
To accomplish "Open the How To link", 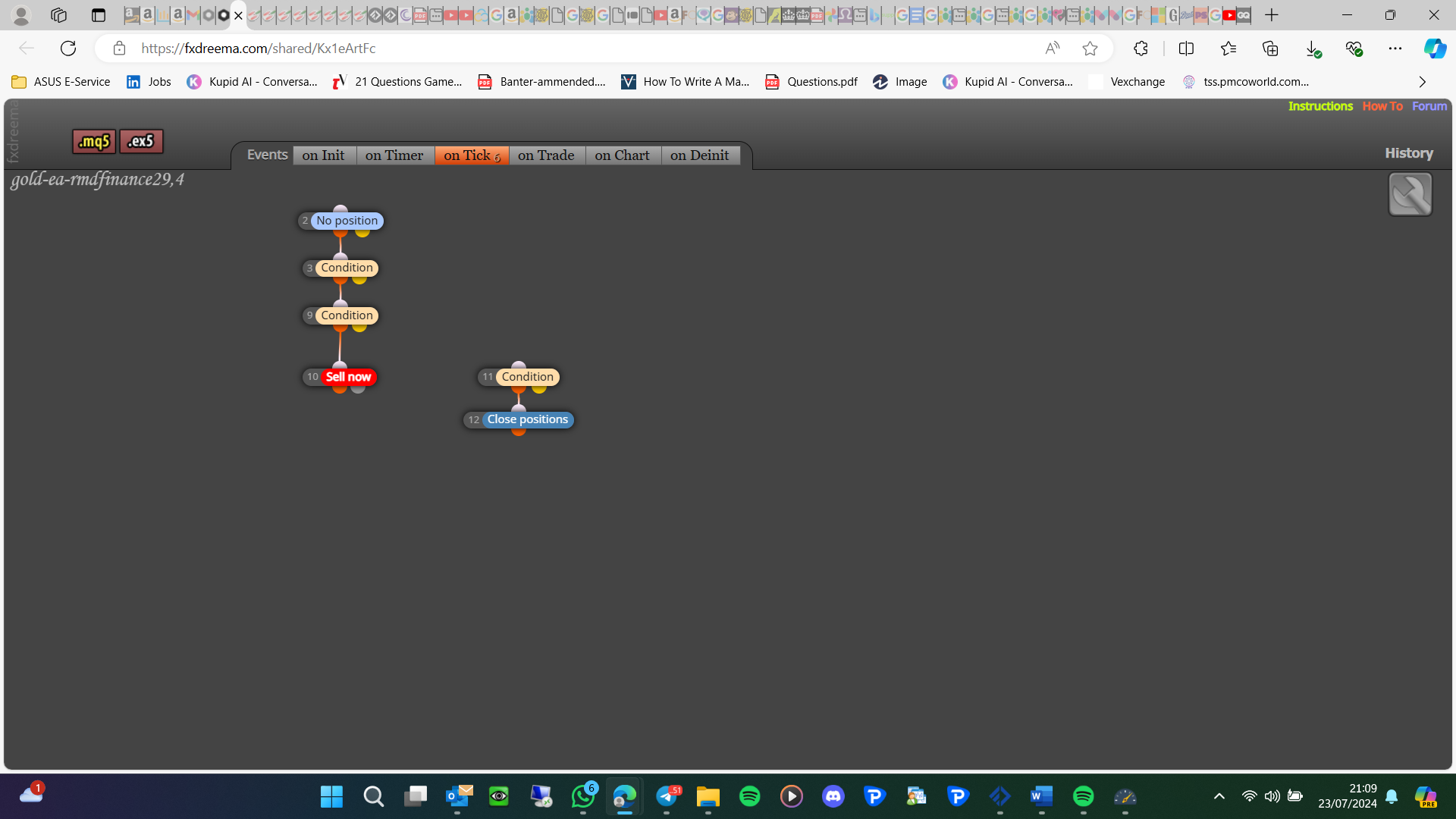I will (x=1382, y=106).
